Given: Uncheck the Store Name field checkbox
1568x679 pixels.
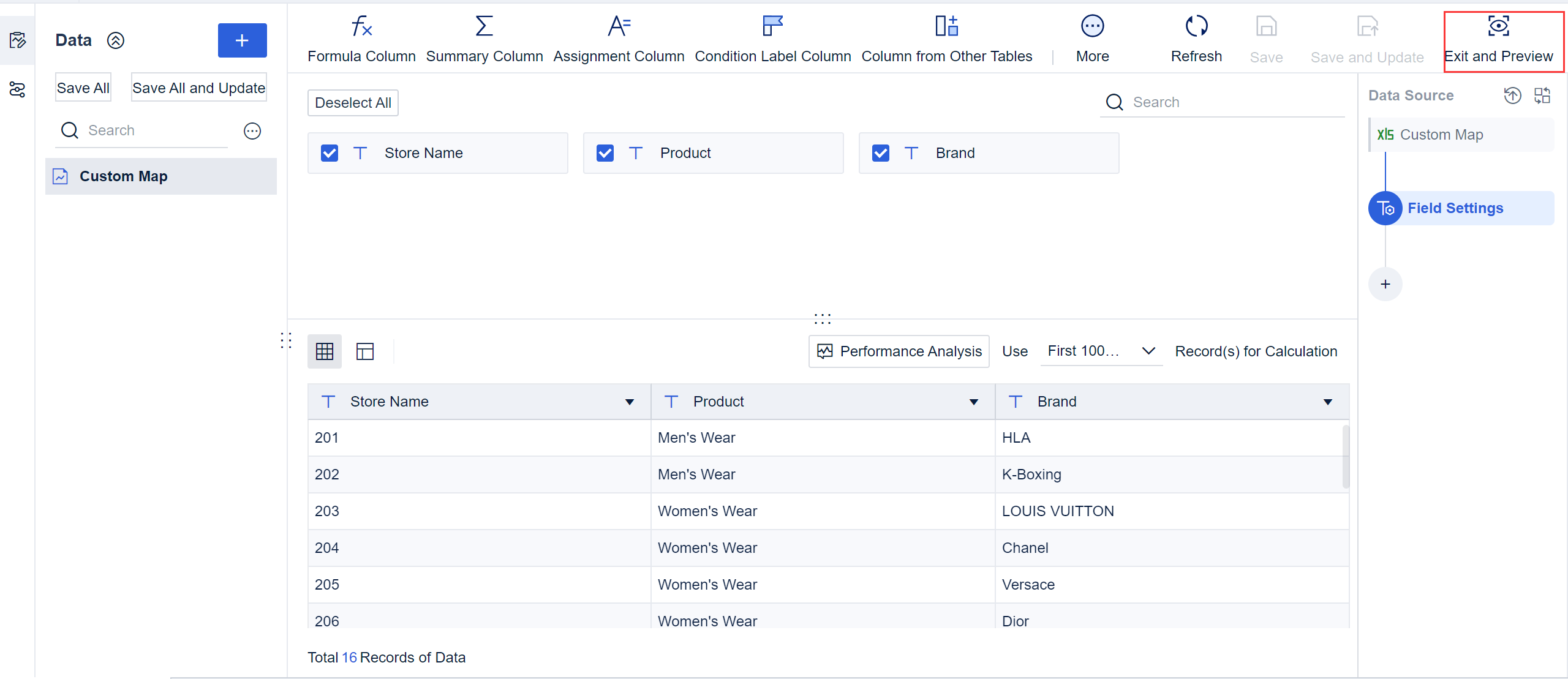Looking at the screenshot, I should click(330, 153).
